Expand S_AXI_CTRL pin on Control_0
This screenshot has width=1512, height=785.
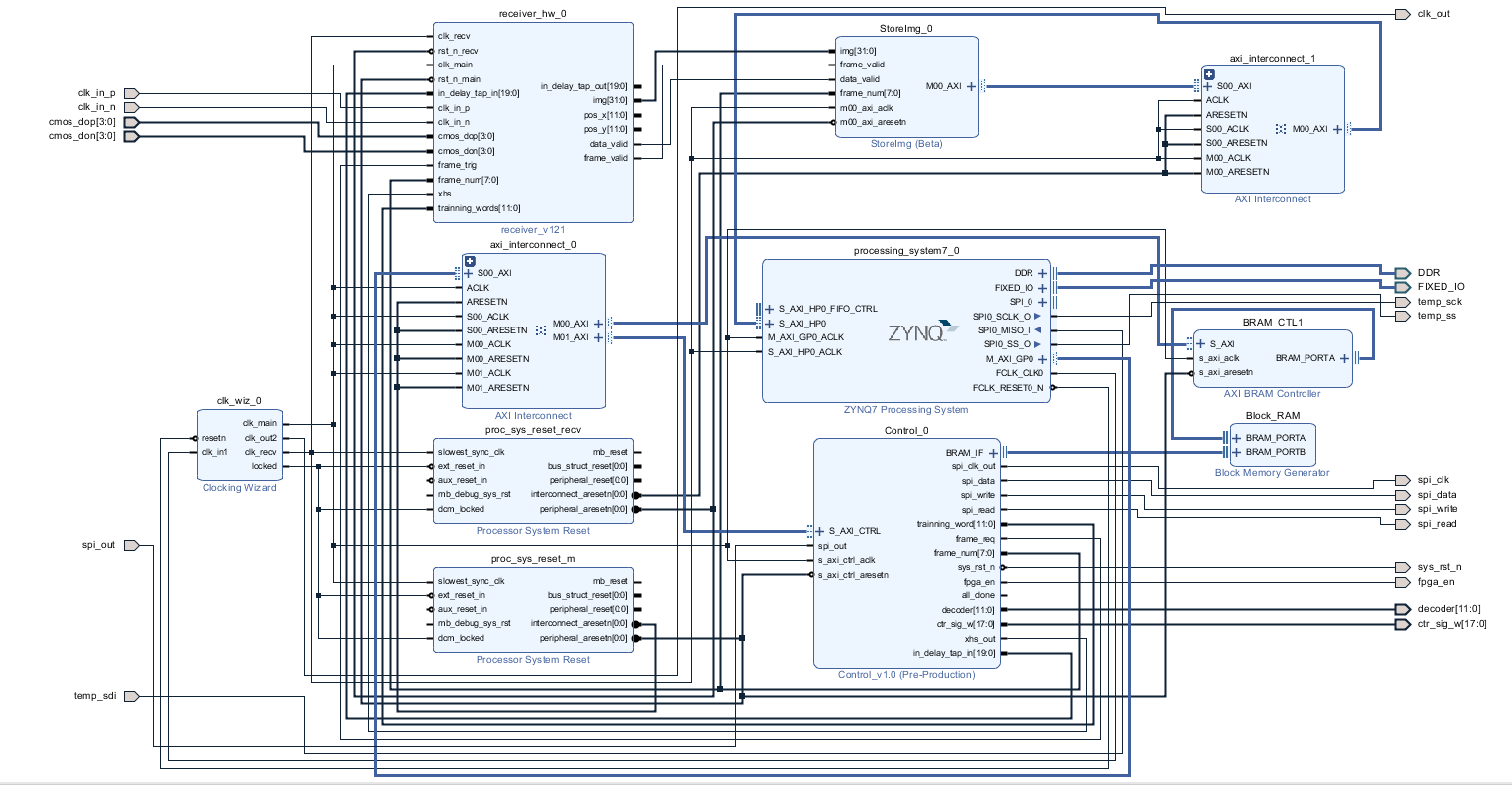tap(820, 531)
